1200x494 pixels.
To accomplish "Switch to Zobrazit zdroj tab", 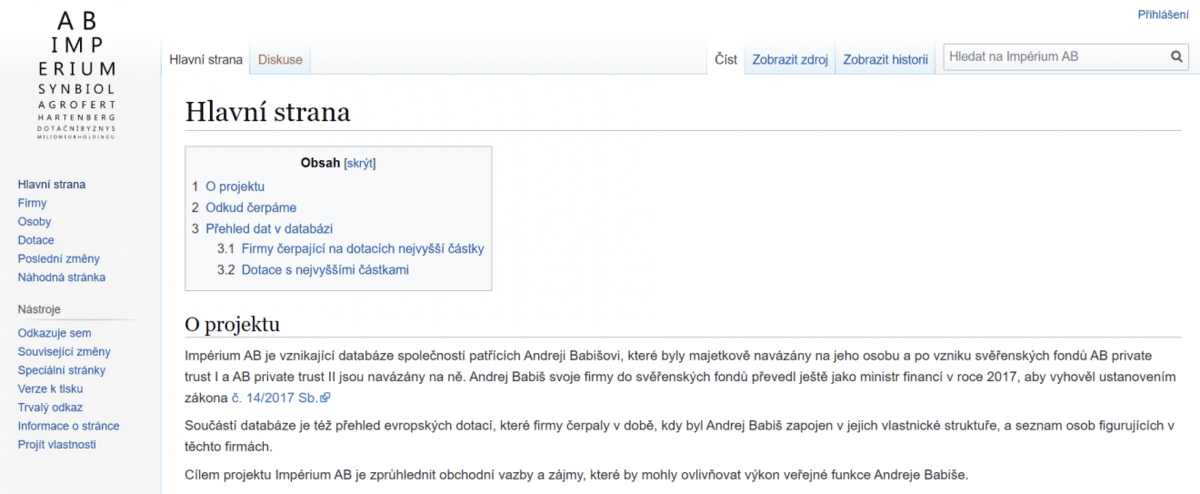I will pos(789,60).
